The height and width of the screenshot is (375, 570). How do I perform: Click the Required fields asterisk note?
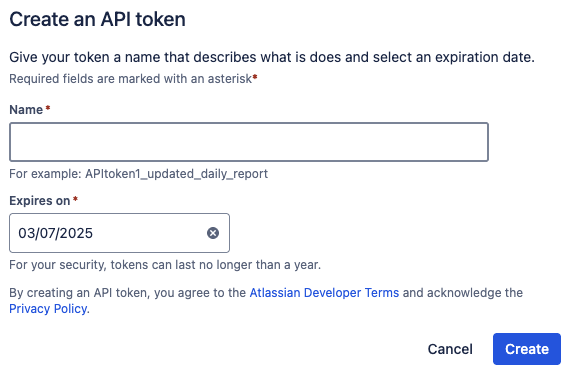click(x=131, y=78)
